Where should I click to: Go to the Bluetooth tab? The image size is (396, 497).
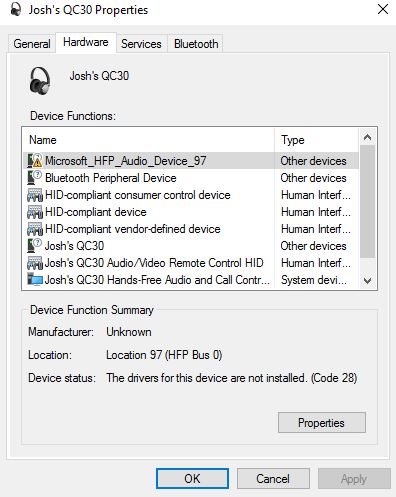click(196, 44)
